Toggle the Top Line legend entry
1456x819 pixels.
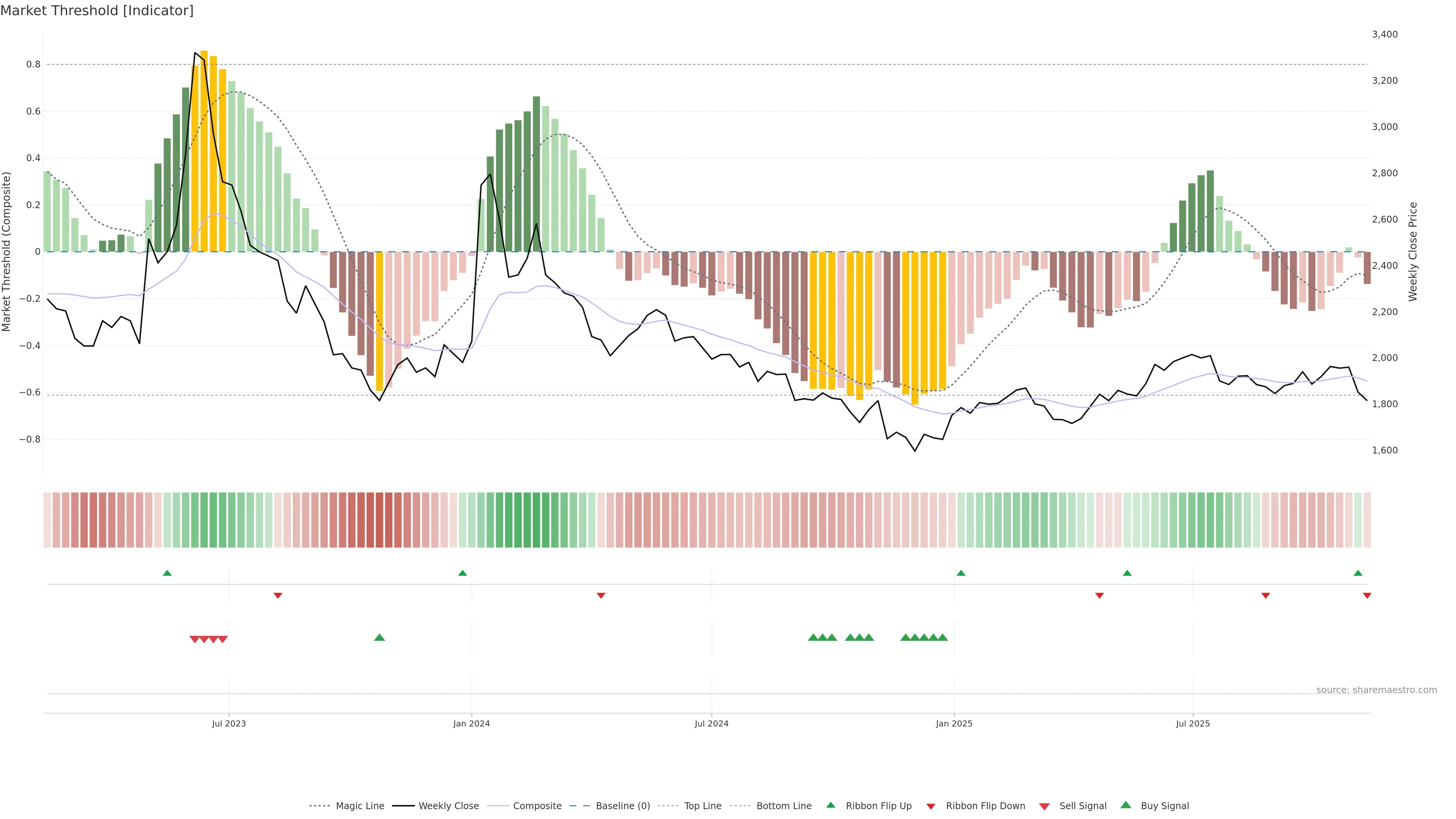point(703,806)
